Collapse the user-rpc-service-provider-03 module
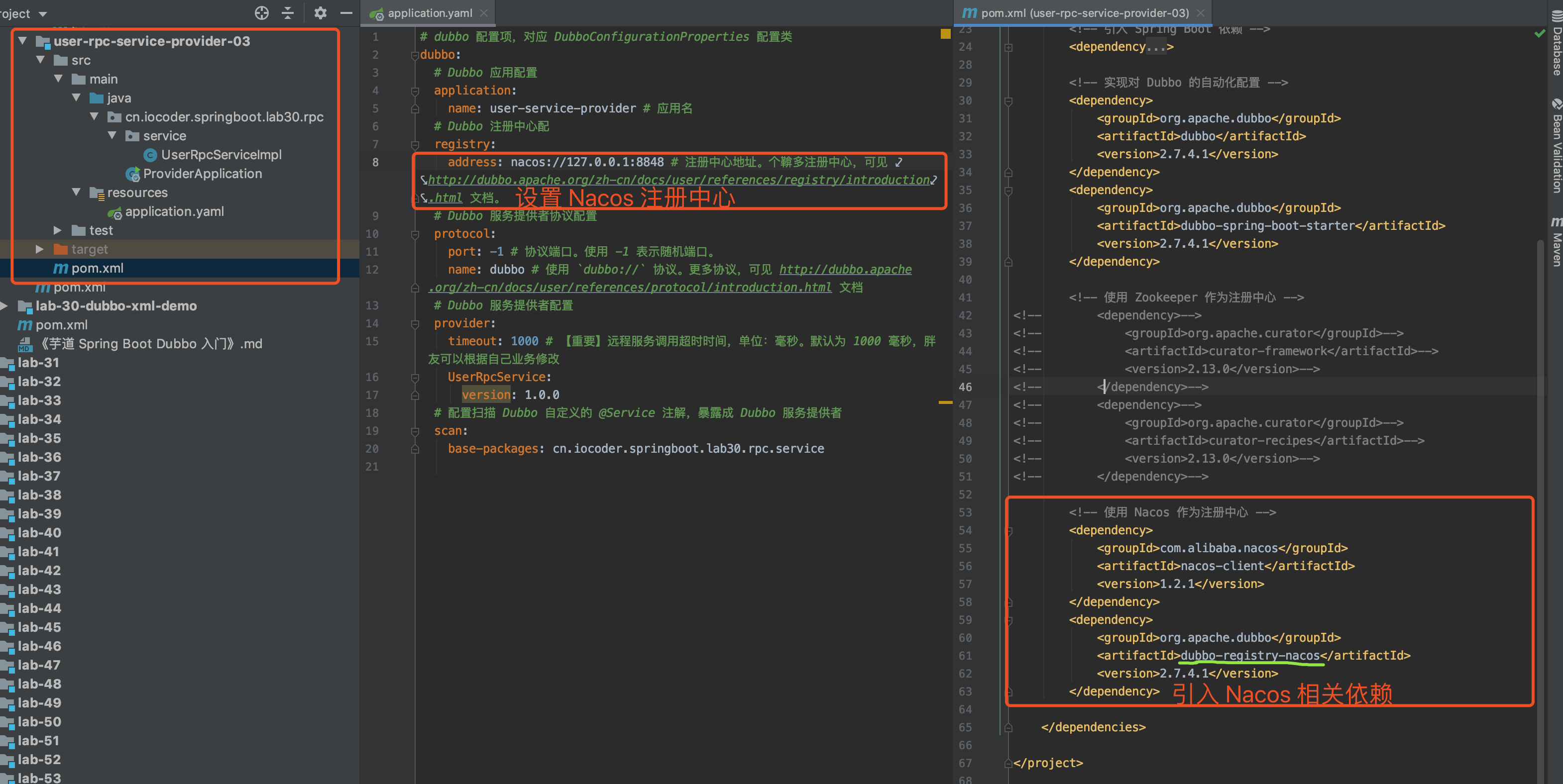The height and width of the screenshot is (784, 1563). tap(22, 41)
